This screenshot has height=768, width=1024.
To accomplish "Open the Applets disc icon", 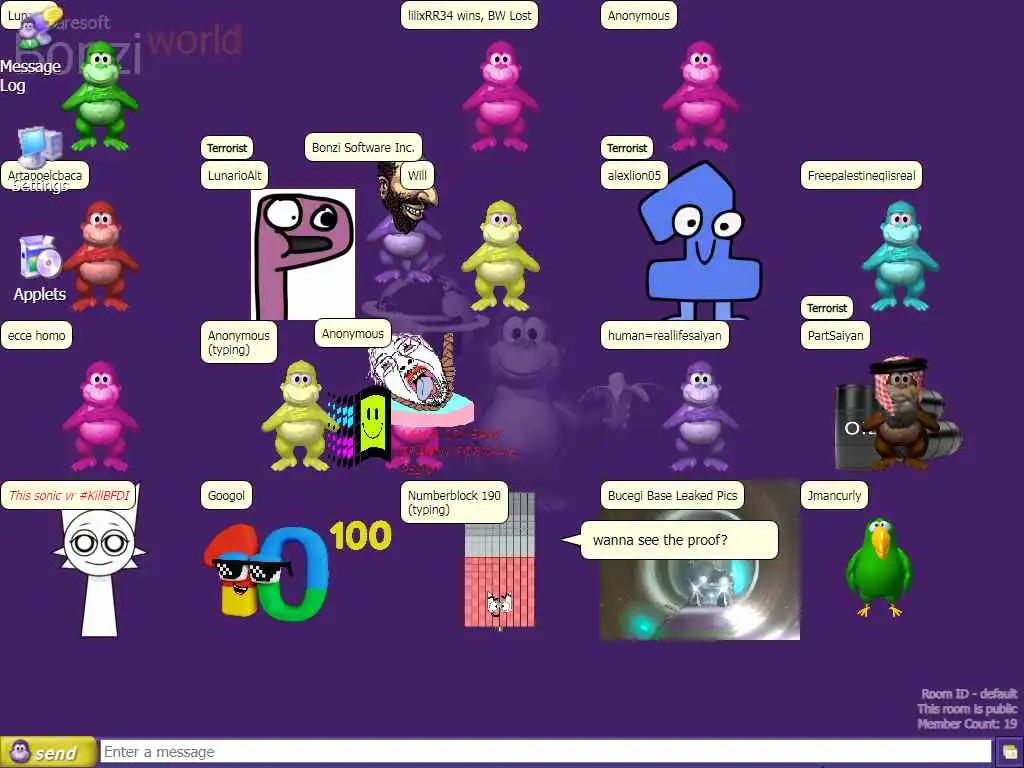I will click(40, 257).
